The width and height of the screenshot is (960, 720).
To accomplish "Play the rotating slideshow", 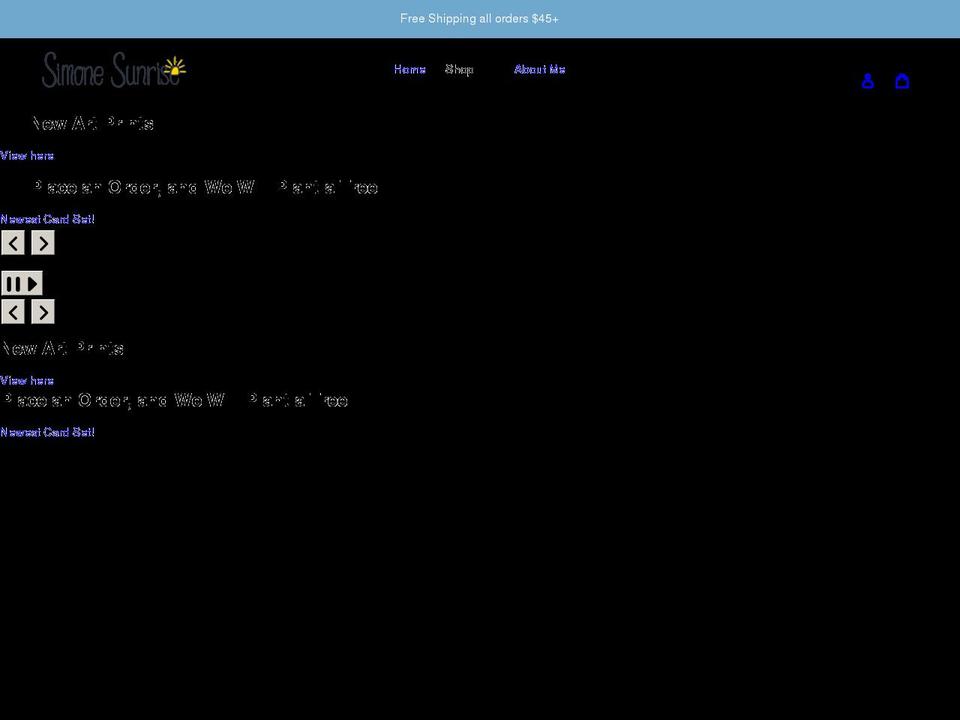I will point(30,283).
